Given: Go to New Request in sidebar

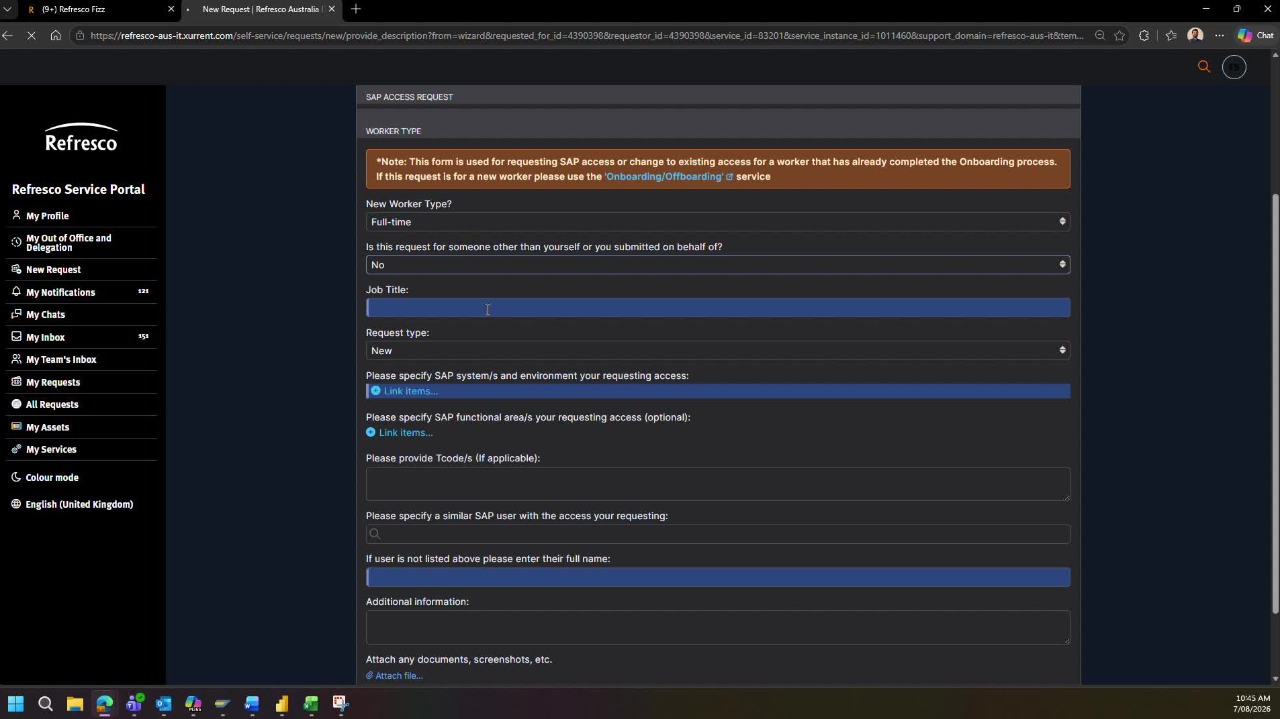Looking at the screenshot, I should [x=53, y=270].
